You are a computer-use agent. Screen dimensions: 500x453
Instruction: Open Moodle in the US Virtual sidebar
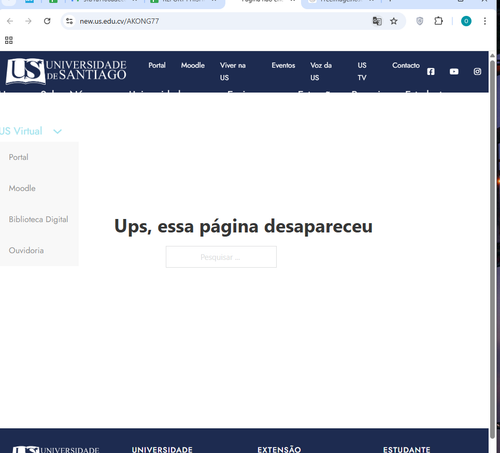tap(22, 188)
